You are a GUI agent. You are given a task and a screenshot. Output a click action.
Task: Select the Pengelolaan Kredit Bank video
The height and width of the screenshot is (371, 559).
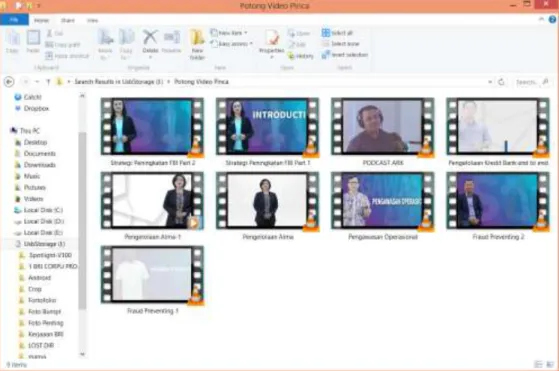point(498,132)
